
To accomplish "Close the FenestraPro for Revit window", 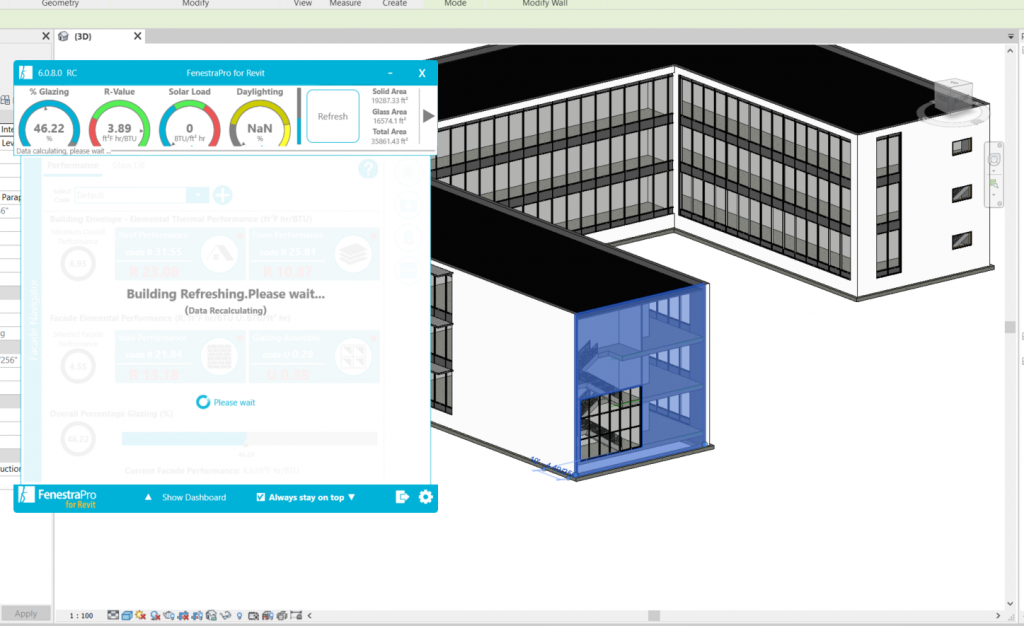I will [422, 73].
